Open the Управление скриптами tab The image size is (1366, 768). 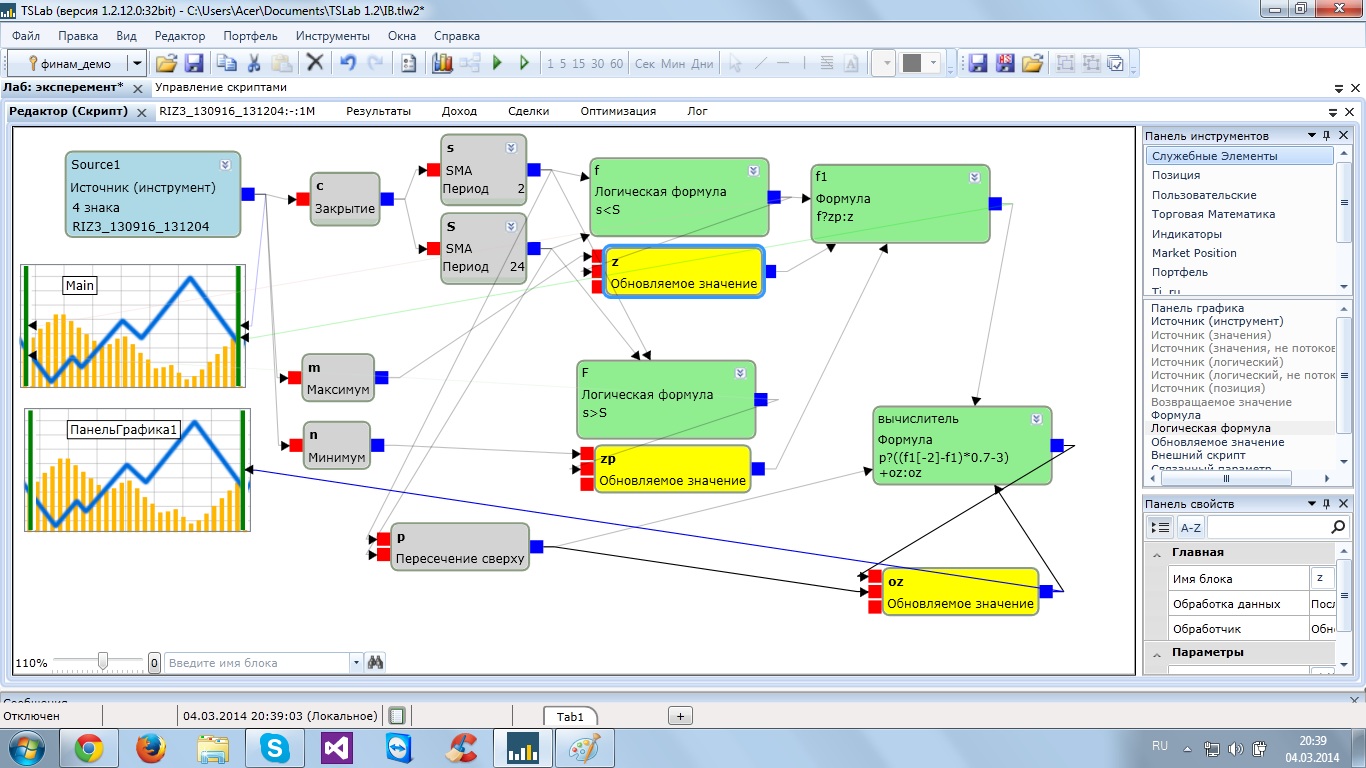[221, 88]
